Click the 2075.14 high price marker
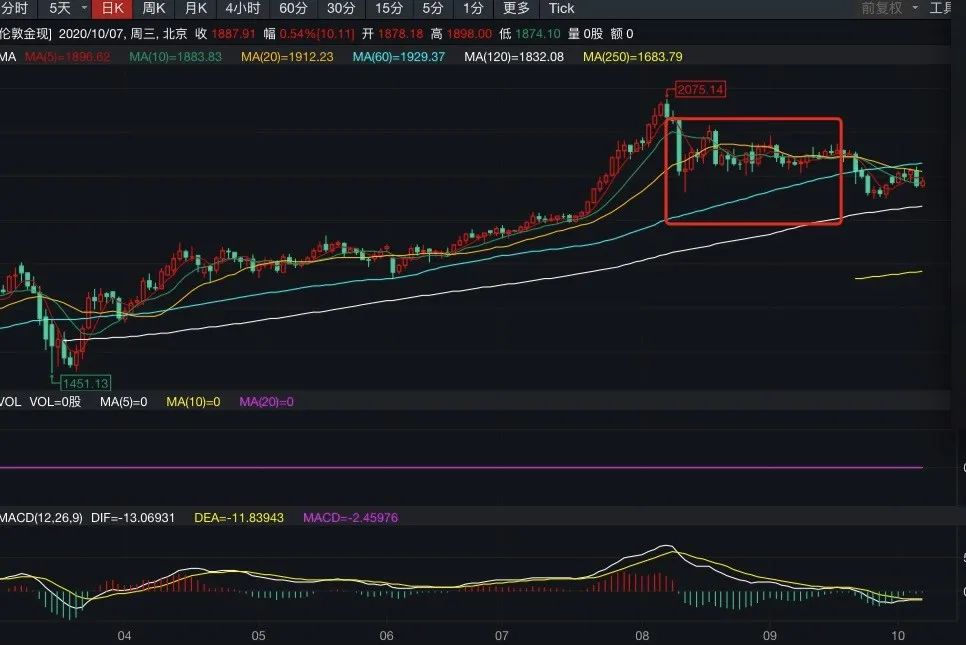The width and height of the screenshot is (966, 645). (700, 90)
